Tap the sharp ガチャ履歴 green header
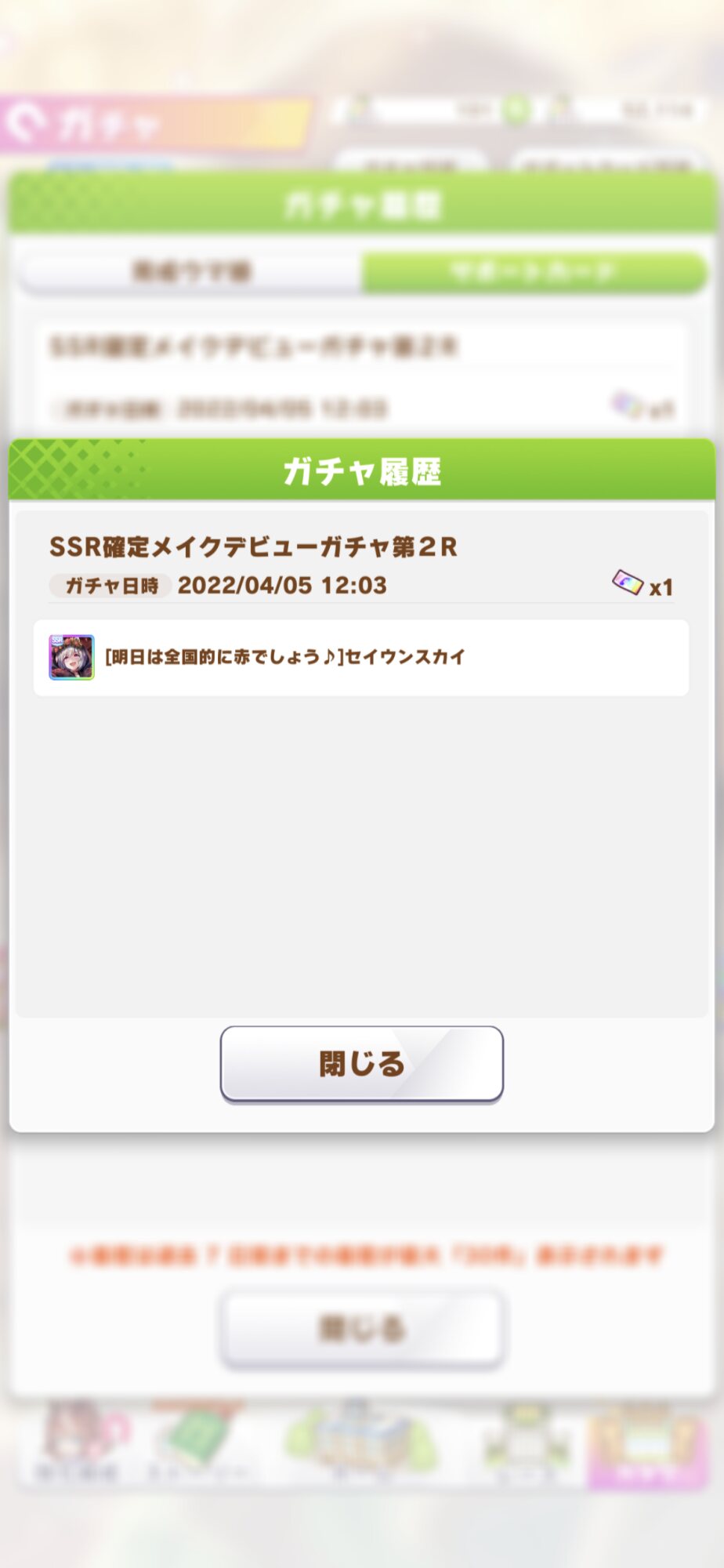724x1568 pixels. 362,470
